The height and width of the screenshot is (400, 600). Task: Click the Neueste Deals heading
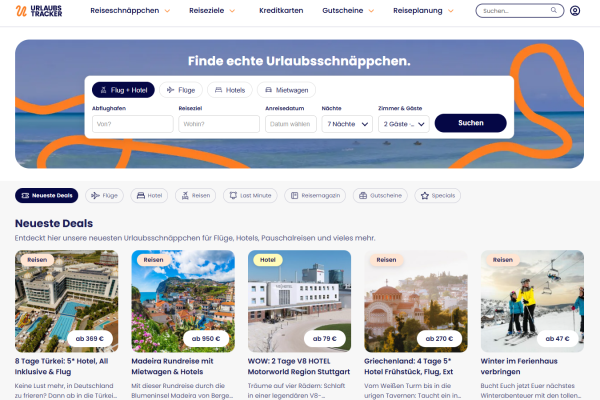click(x=54, y=223)
